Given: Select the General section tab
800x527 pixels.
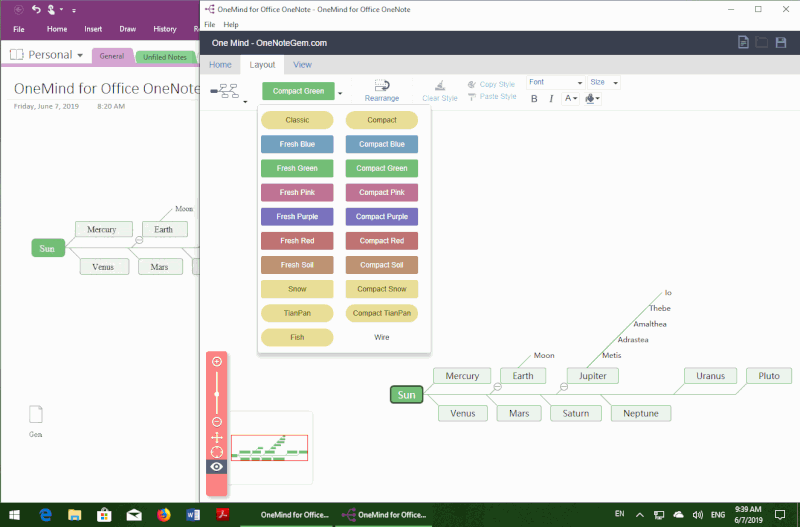Looking at the screenshot, I should (x=112, y=56).
